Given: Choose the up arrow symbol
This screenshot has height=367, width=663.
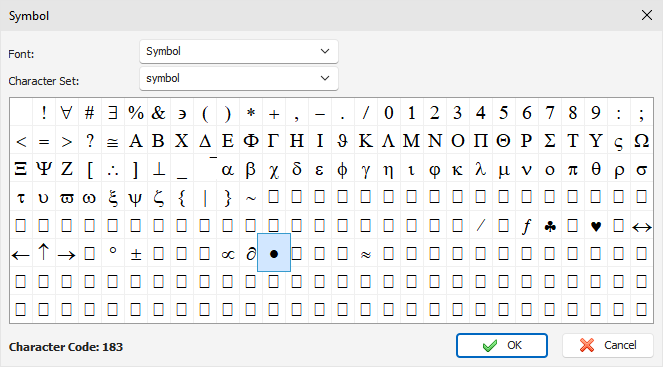Looking at the screenshot, I should 43,253.
